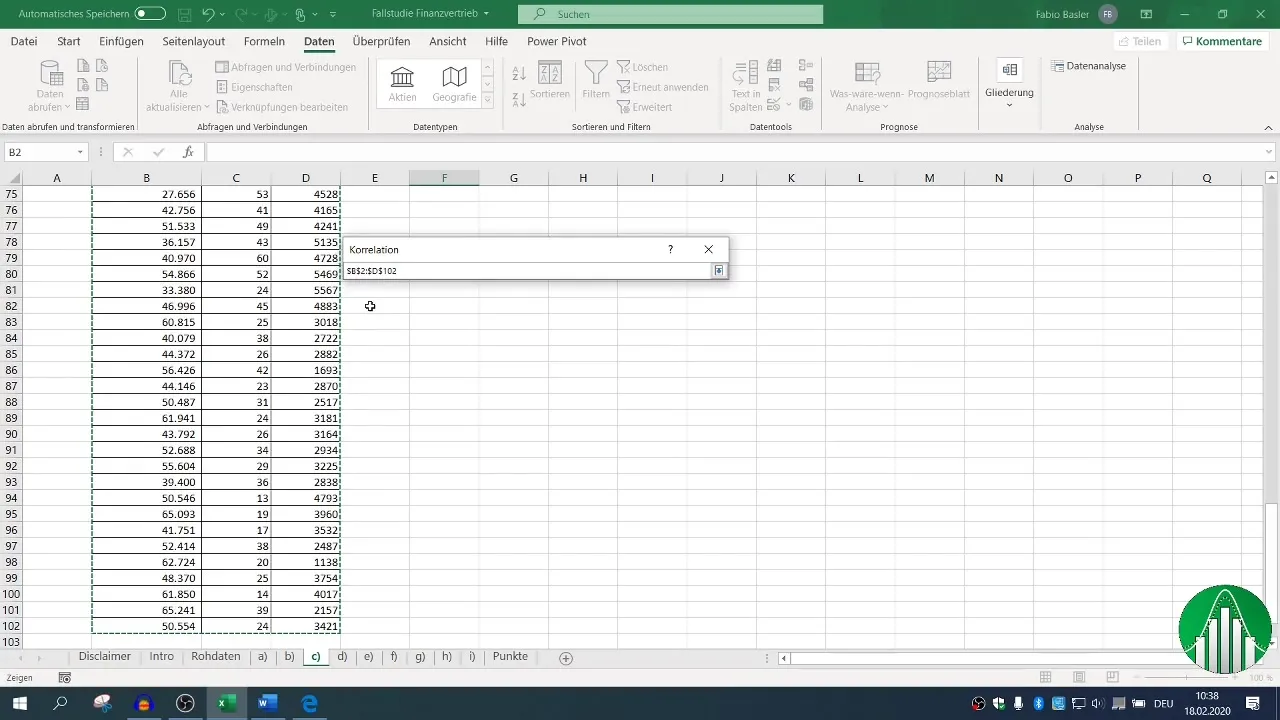Viewport: 1280px width, 720px height.
Task: Open the Quick Access Toolbar customize dropdown
Action: (x=333, y=14)
